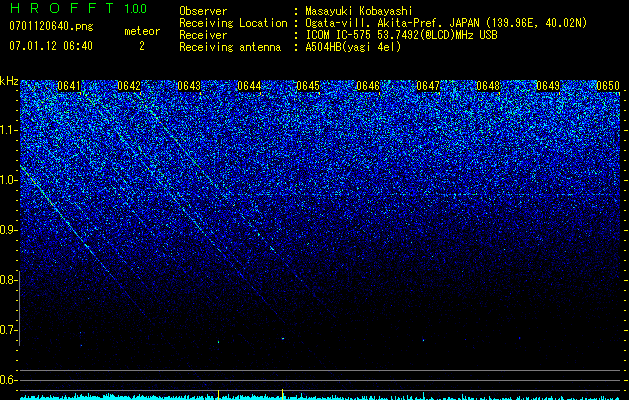Image resolution: width=629 pixels, height=400 pixels.
Task: Click antenna value A504HB(yagi 4el)
Action: coord(353,47)
